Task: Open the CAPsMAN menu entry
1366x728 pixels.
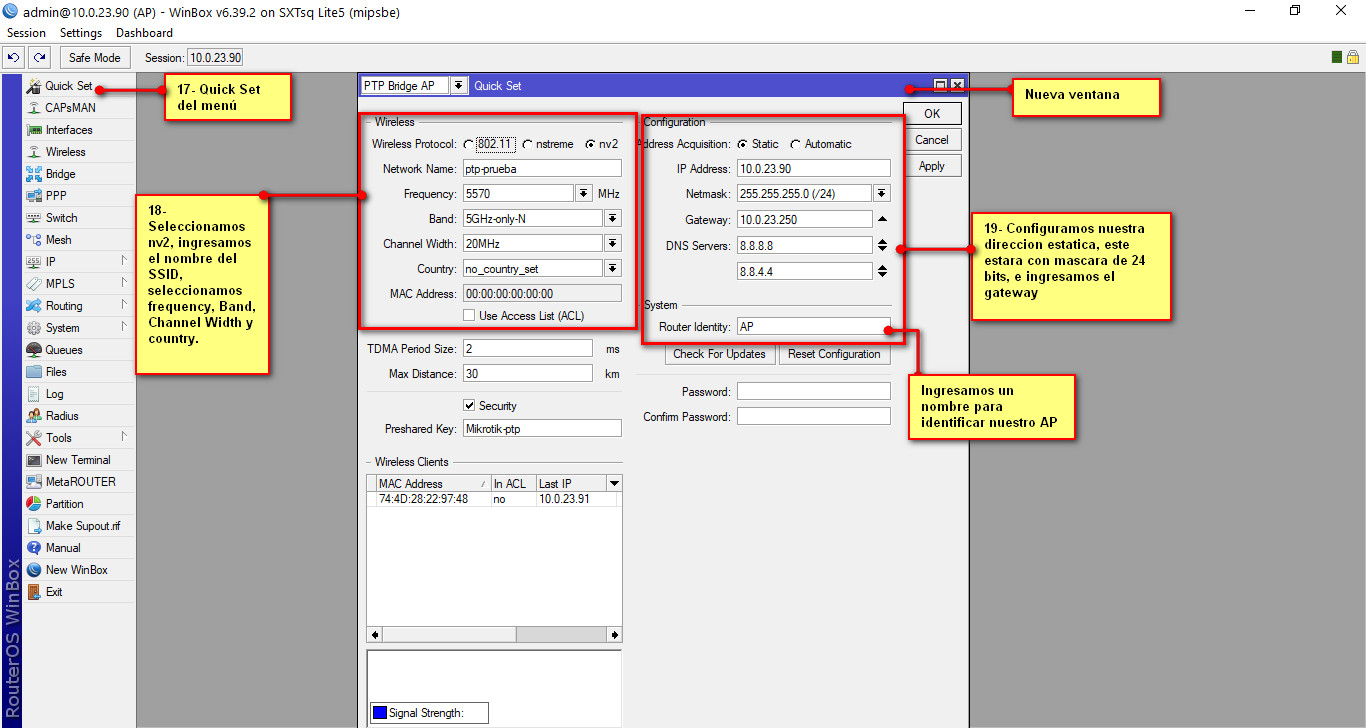Action: [x=70, y=108]
